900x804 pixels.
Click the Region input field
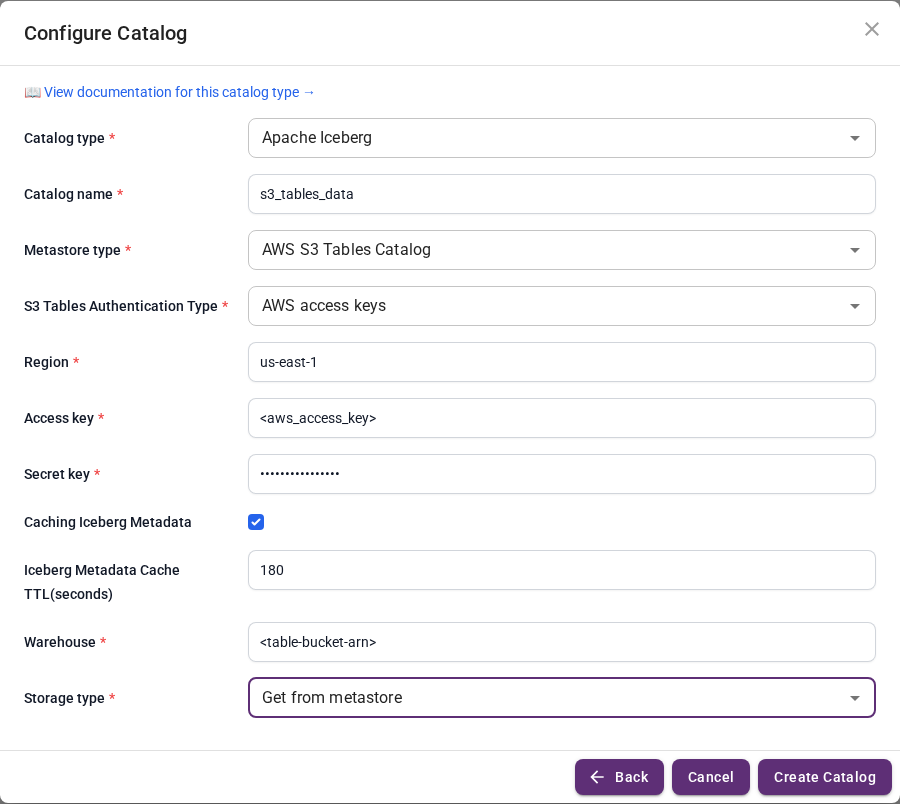(561, 362)
